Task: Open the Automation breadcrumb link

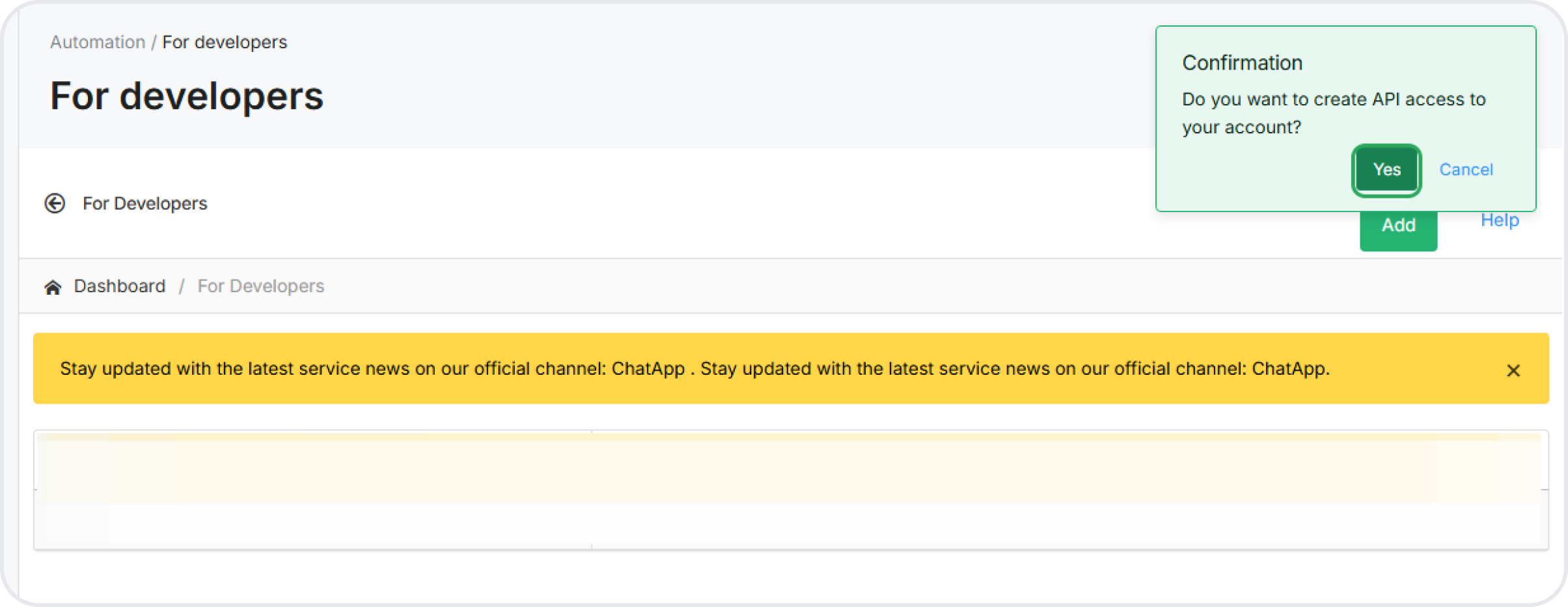Action: (x=98, y=42)
